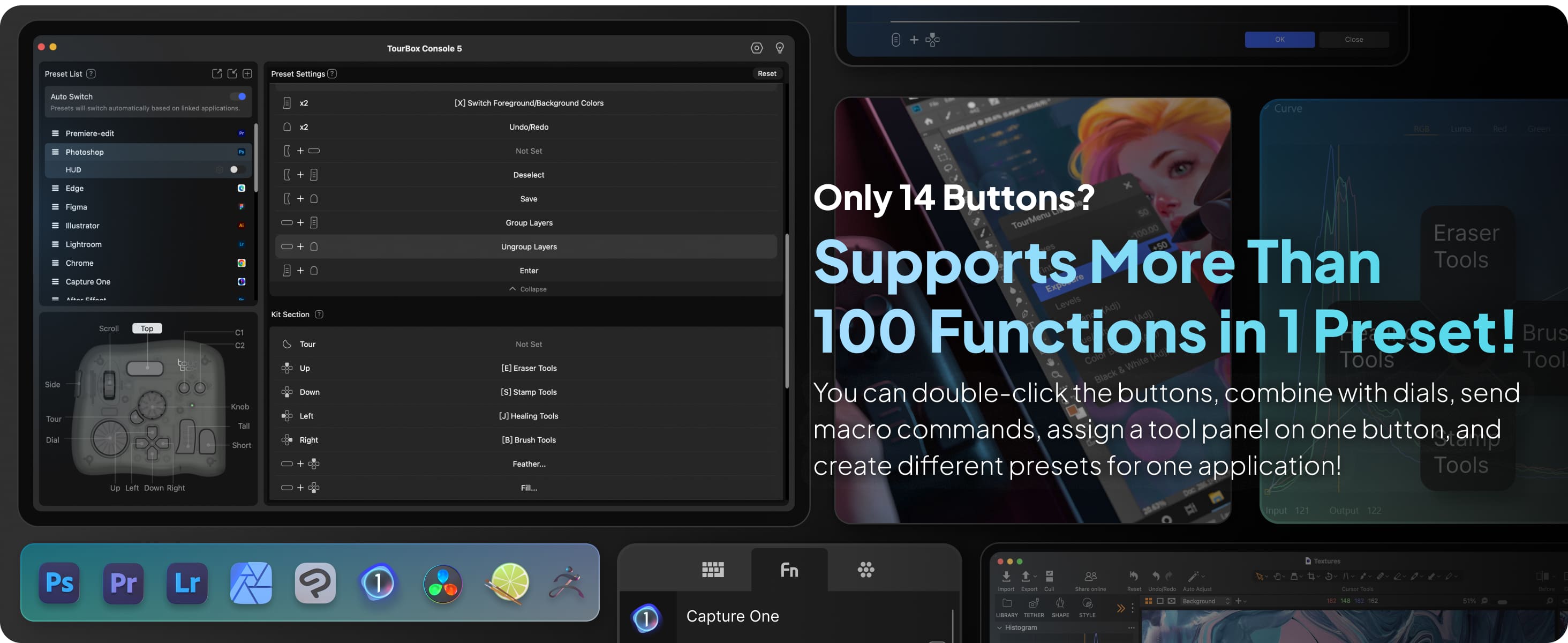
Task: Click the Preset Settings help question mark
Action: (x=331, y=74)
